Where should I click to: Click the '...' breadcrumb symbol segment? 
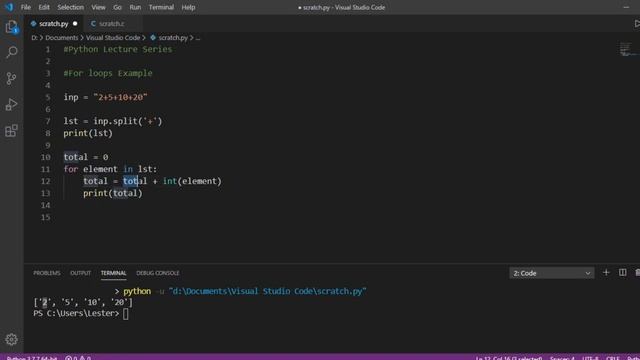pos(198,38)
